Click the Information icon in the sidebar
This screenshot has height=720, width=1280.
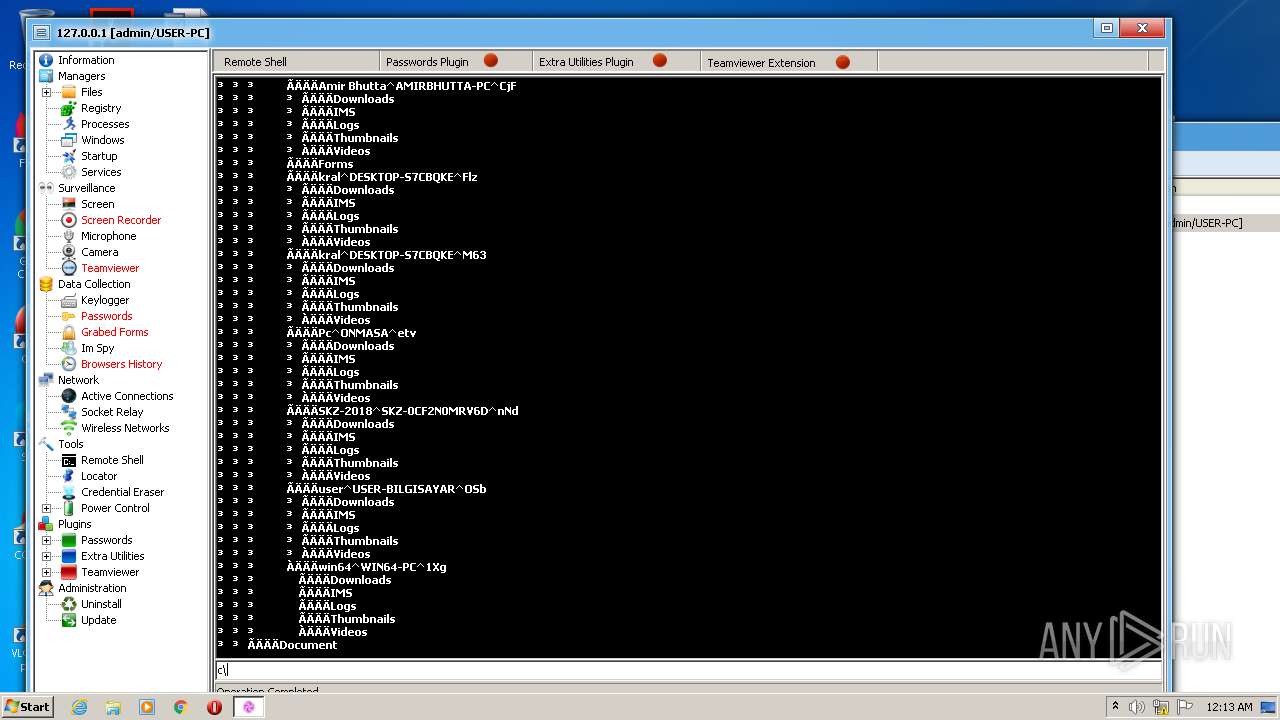point(46,60)
